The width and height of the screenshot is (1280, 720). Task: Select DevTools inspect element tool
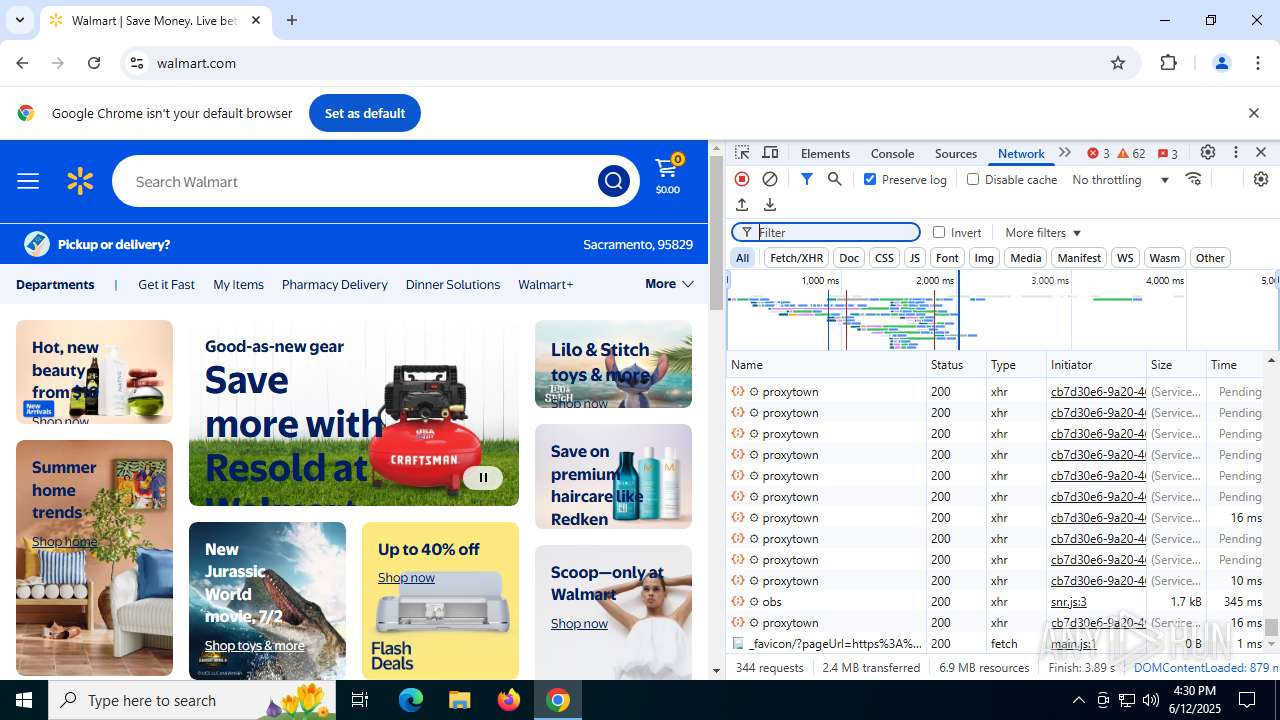tap(742, 153)
